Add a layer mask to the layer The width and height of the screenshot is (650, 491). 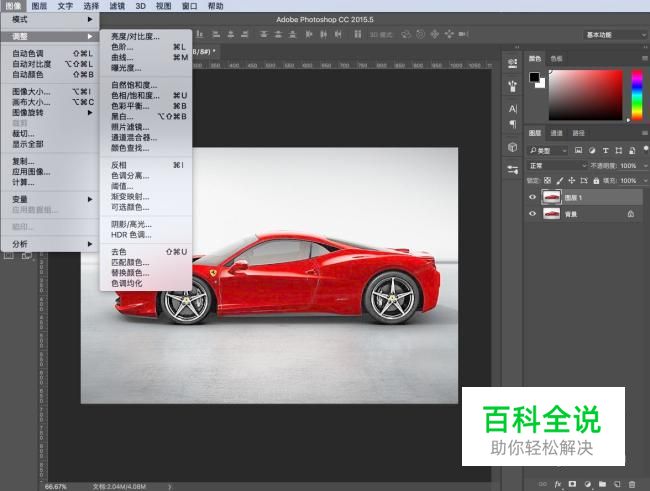coord(572,483)
